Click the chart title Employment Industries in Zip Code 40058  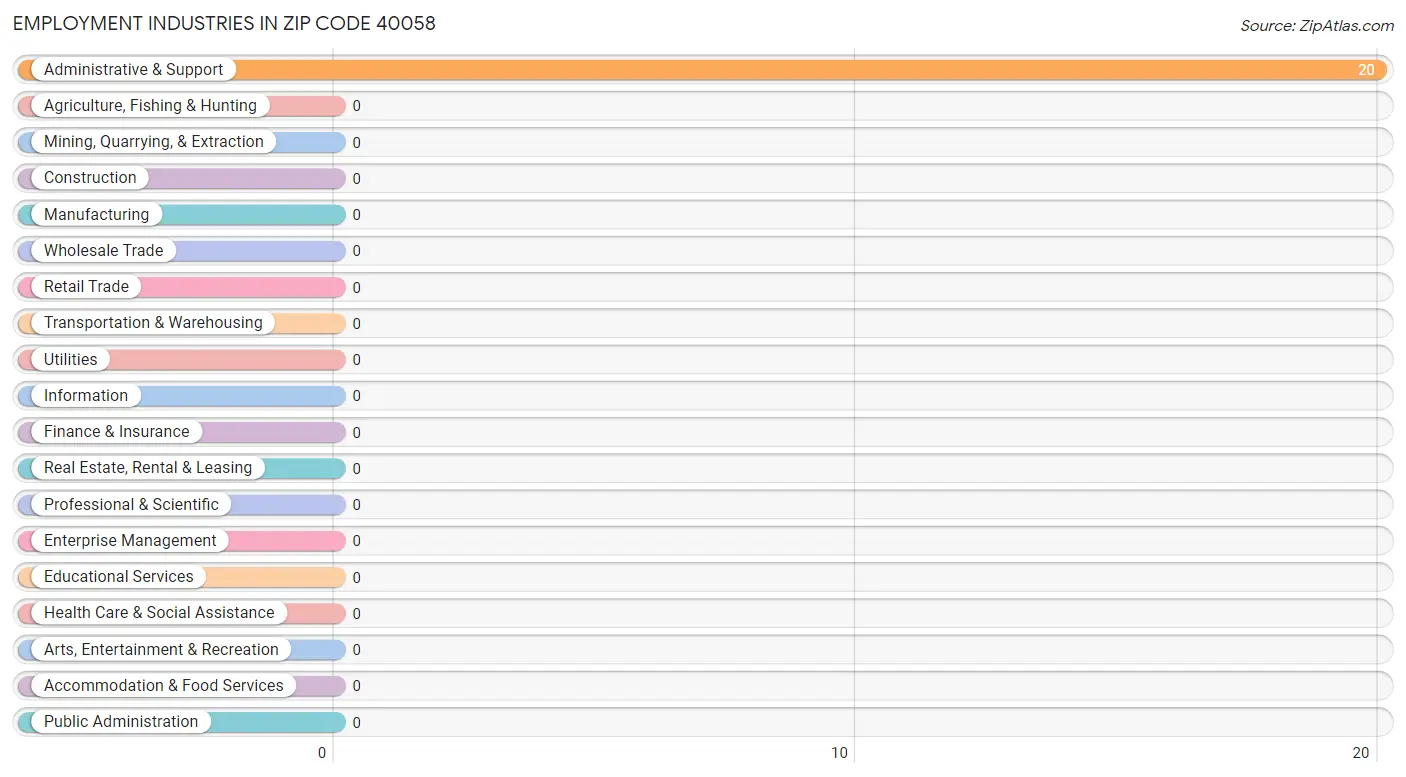click(x=224, y=23)
